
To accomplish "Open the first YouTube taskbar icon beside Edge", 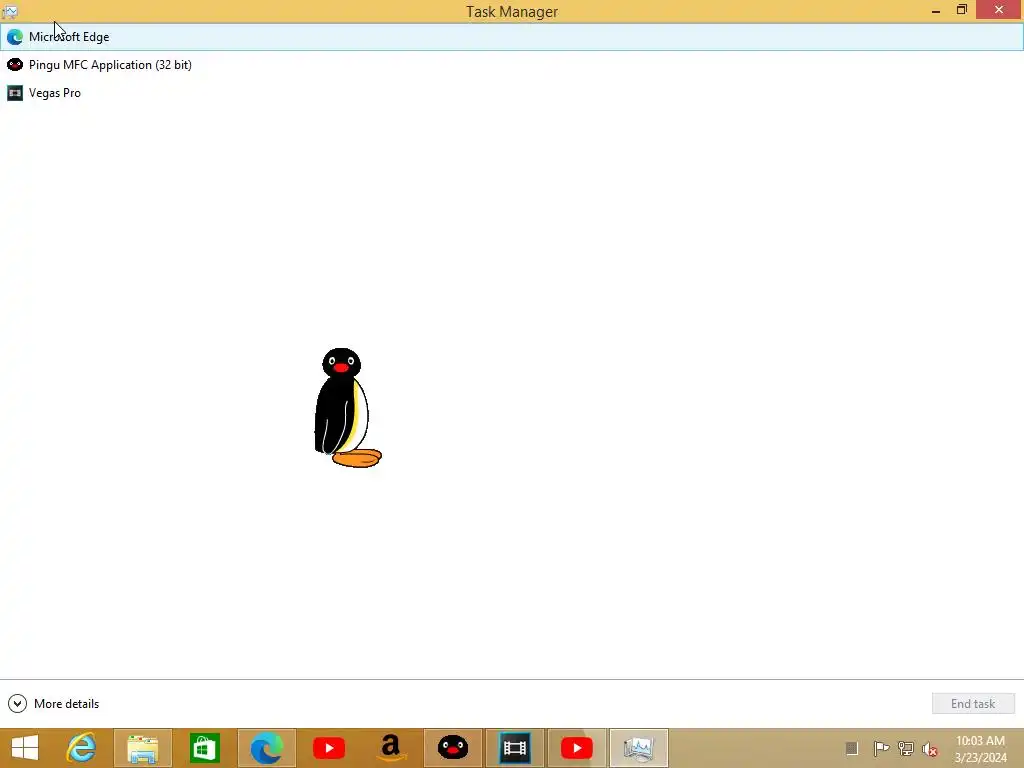I will point(328,748).
